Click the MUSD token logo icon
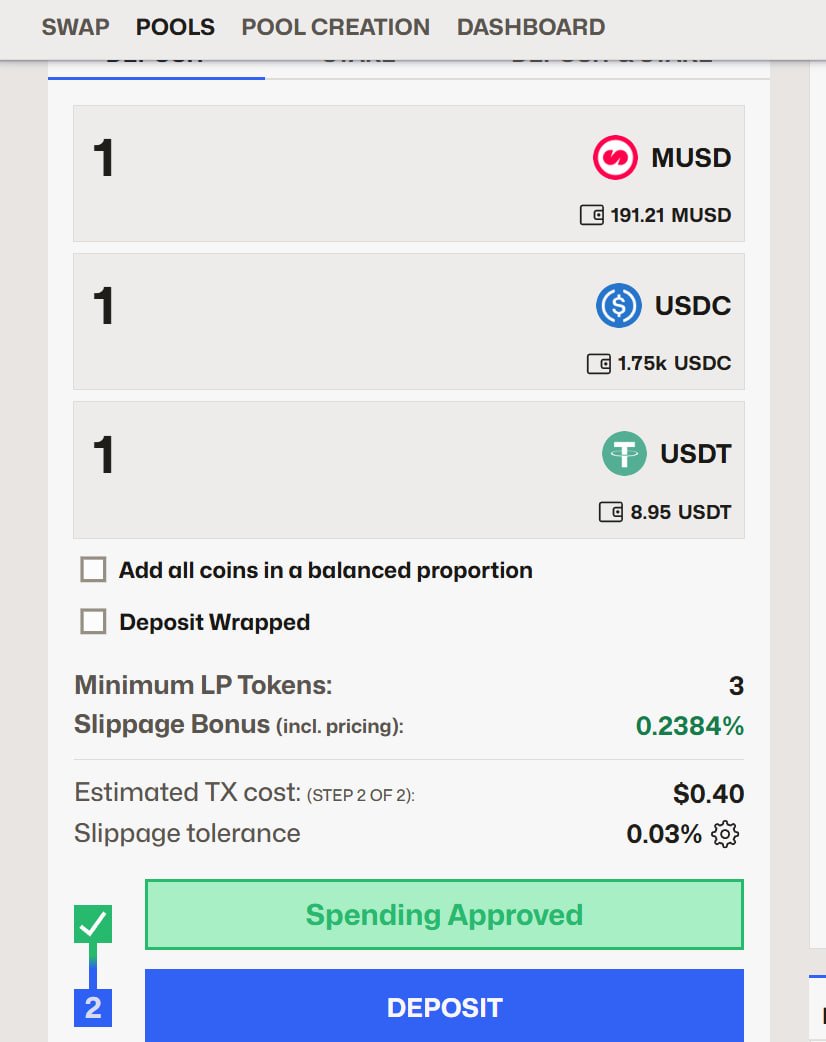826x1042 pixels. [x=615, y=158]
